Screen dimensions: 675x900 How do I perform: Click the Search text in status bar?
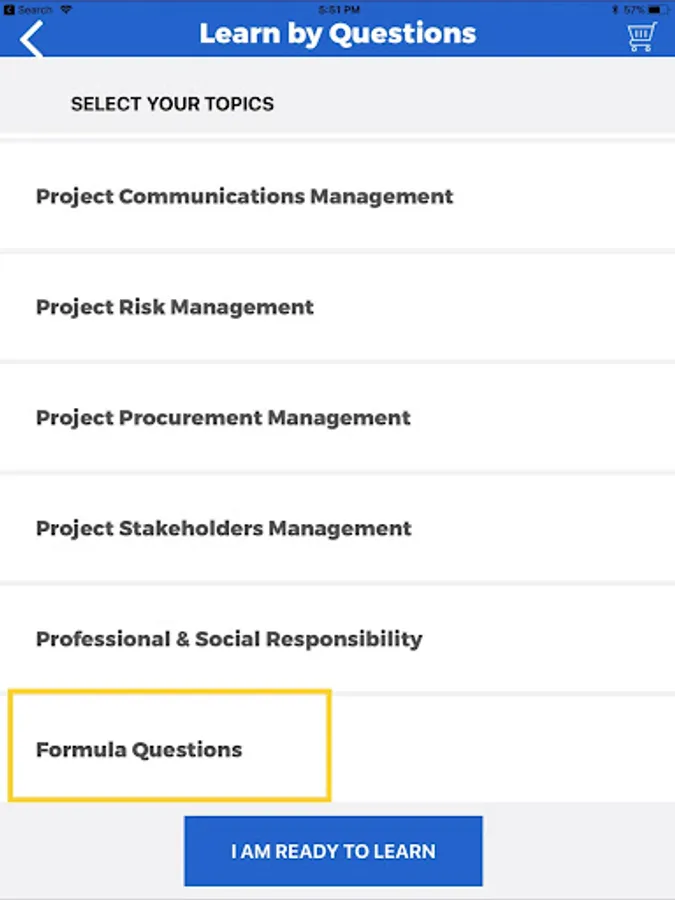pos(35,9)
